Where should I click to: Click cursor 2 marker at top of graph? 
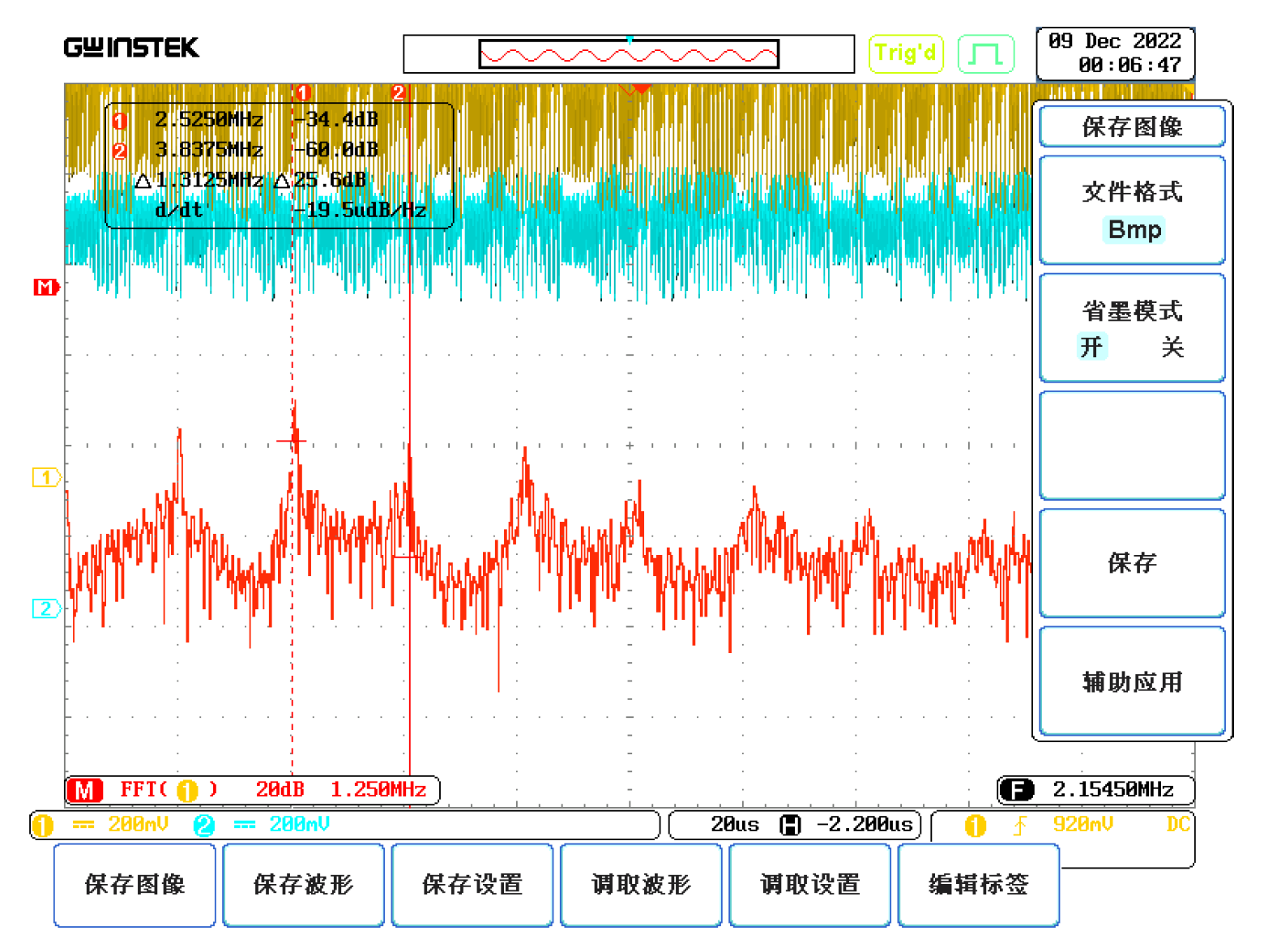[398, 92]
